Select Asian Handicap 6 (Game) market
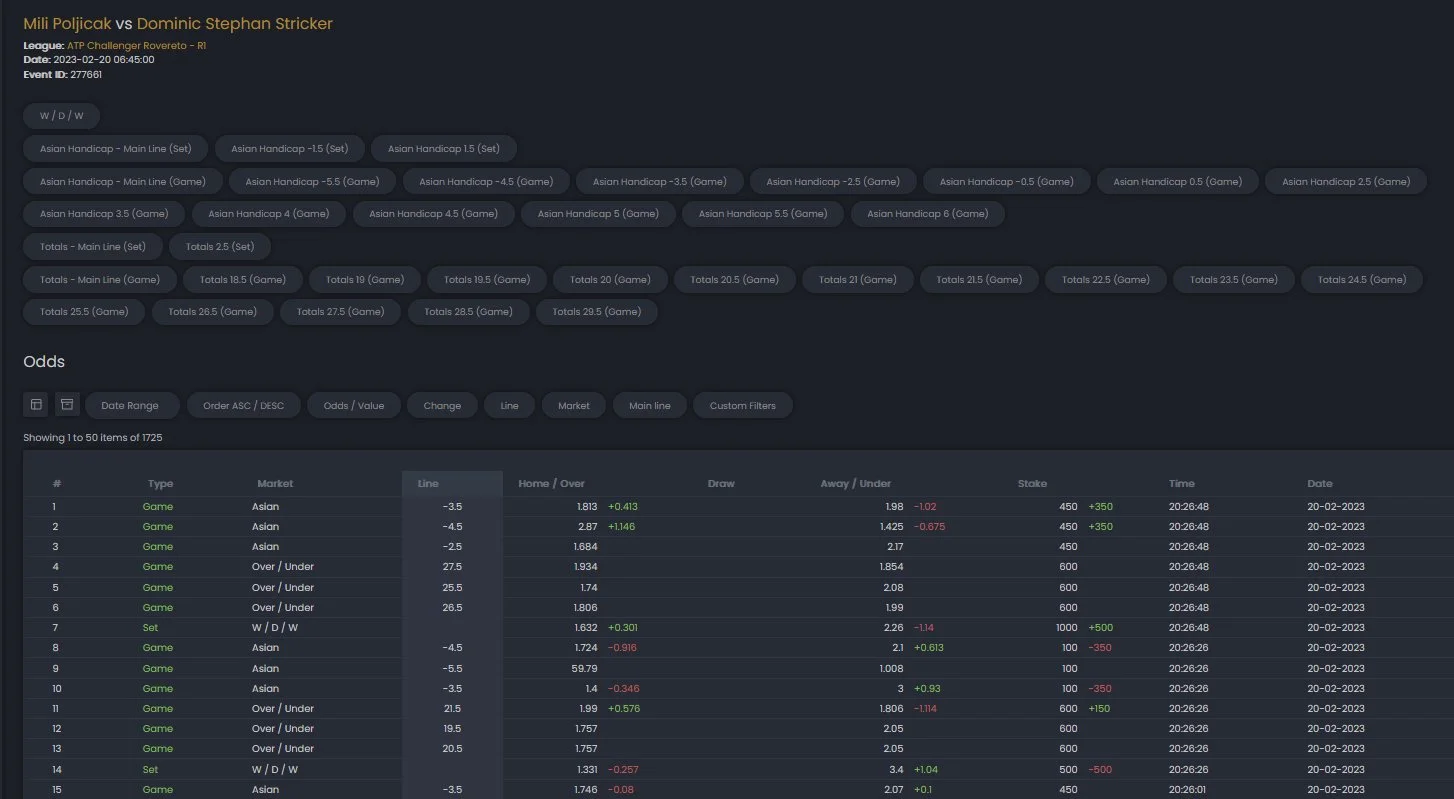Screen dimensions: 1454x799 (927, 214)
